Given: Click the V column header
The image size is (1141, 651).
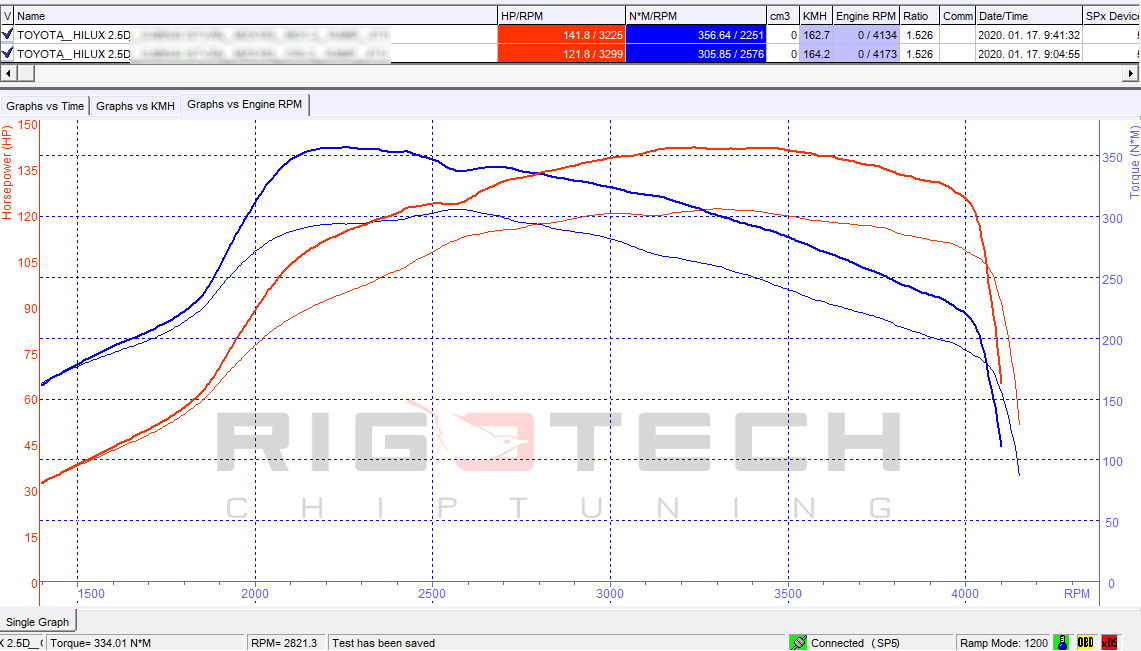Looking at the screenshot, I should (7, 15).
